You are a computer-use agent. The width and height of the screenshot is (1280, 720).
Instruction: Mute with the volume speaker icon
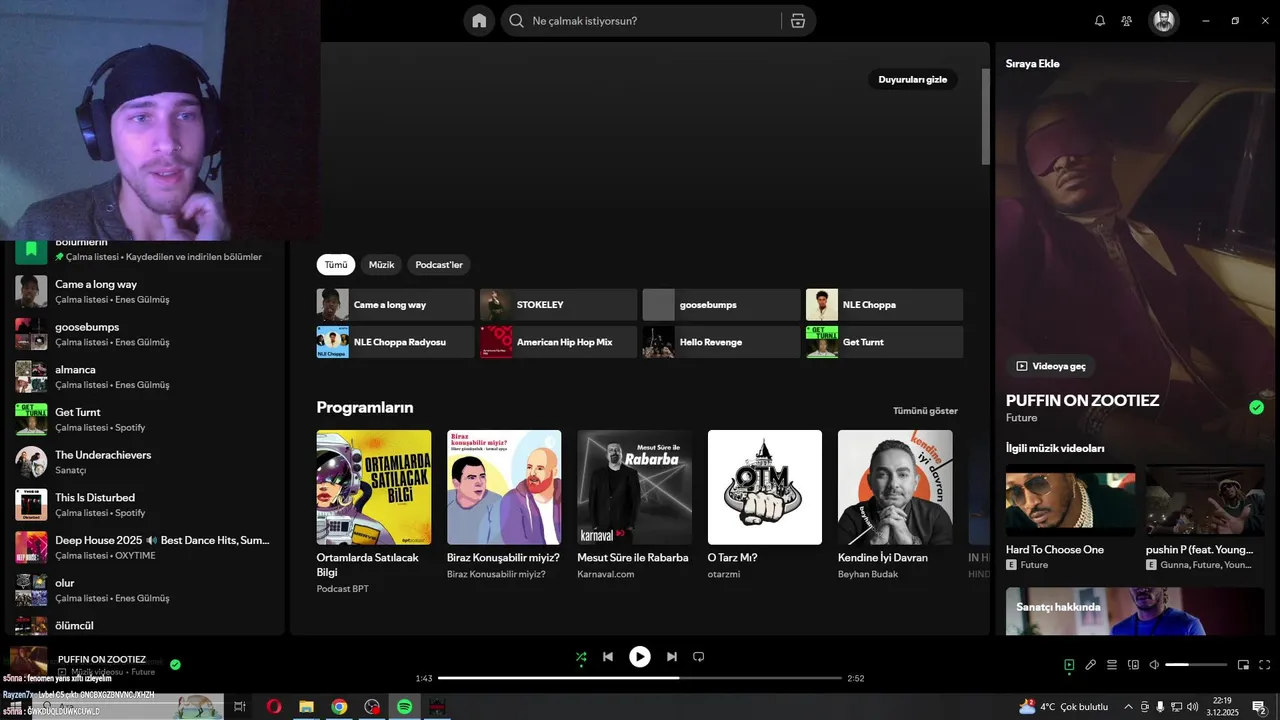[1154, 665]
